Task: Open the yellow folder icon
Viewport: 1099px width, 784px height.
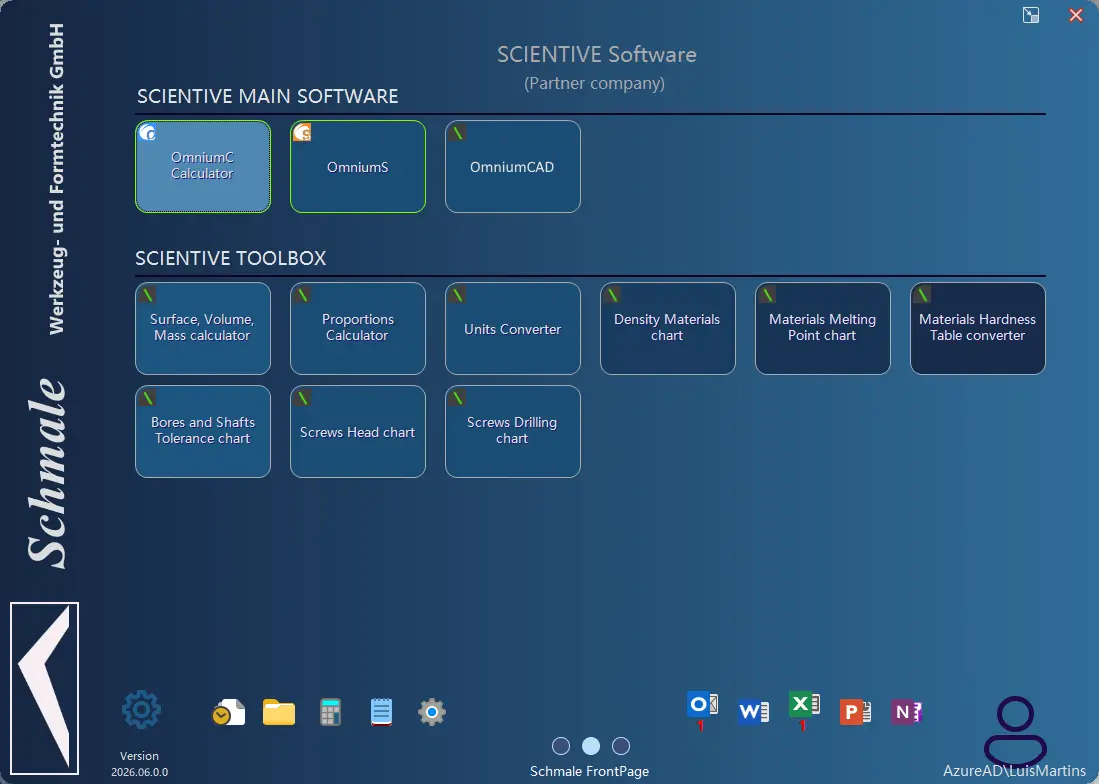Action: pos(279,712)
